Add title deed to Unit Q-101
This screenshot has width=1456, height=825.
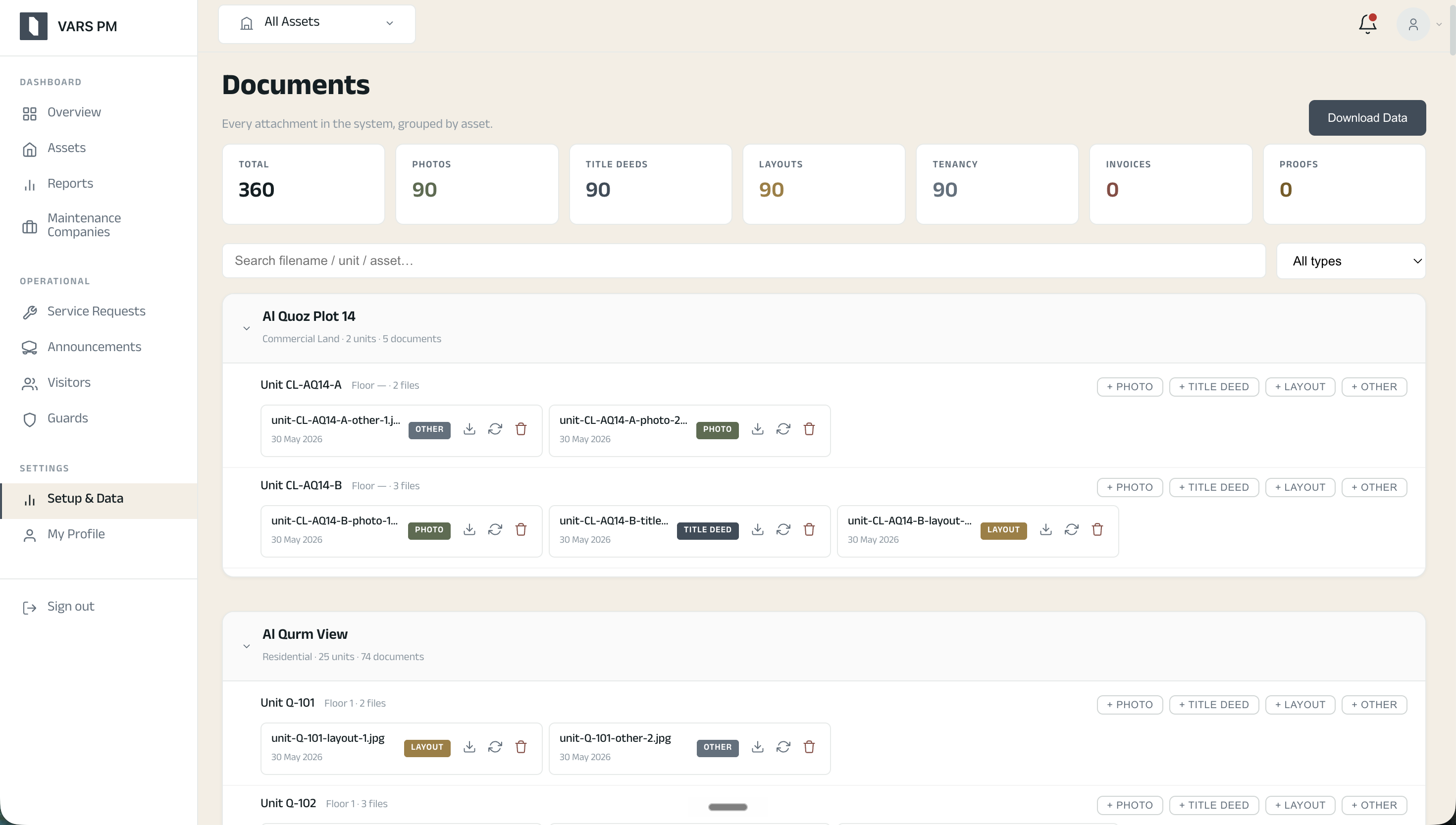pyautogui.click(x=1213, y=705)
